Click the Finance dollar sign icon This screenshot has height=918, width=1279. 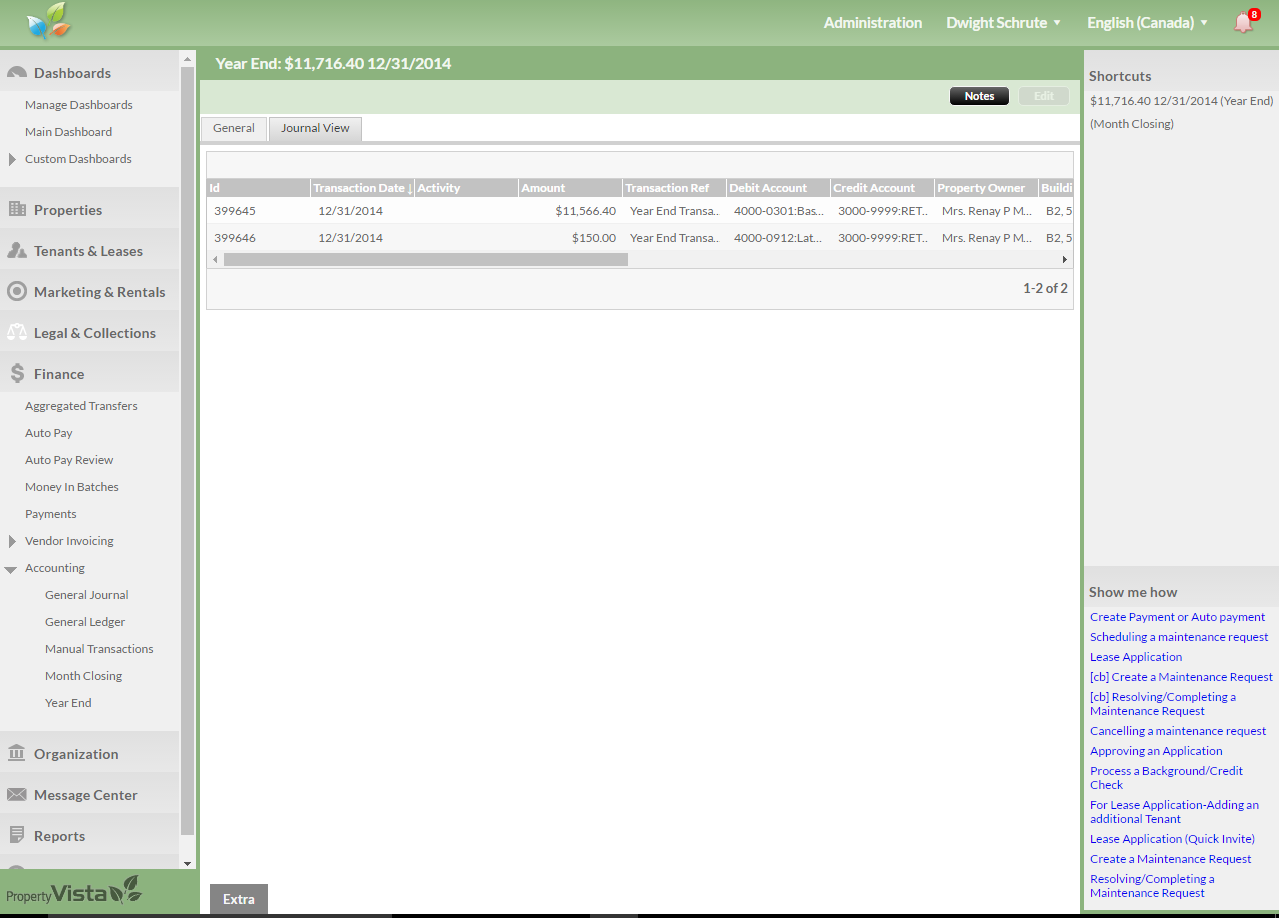coord(17,373)
